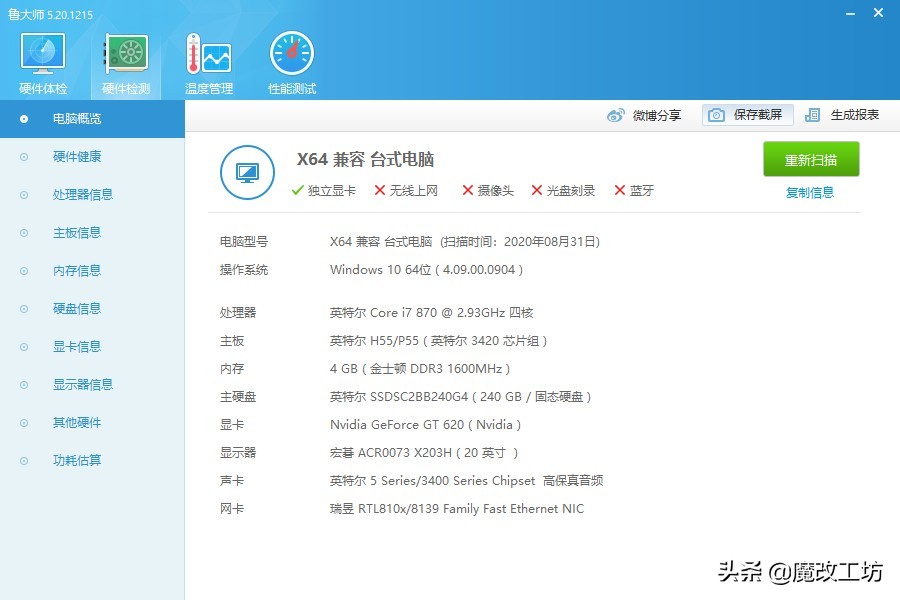This screenshot has width=900, height=600.
Task: Select the 硬件检测 green chip icon
Action: [124, 55]
